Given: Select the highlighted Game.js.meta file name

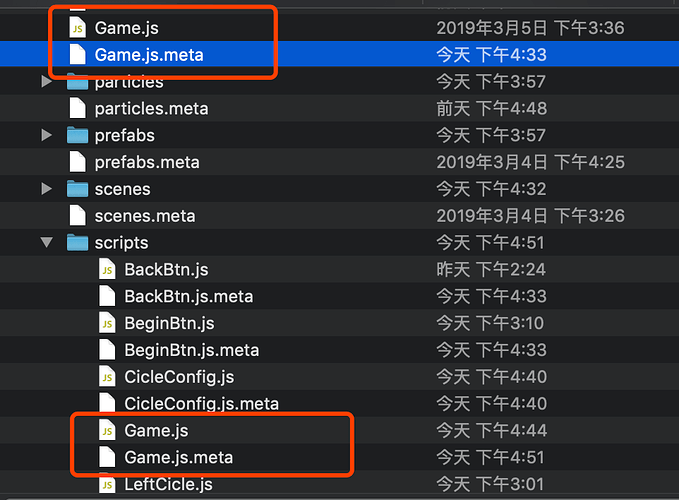Looking at the screenshot, I should (149, 55).
